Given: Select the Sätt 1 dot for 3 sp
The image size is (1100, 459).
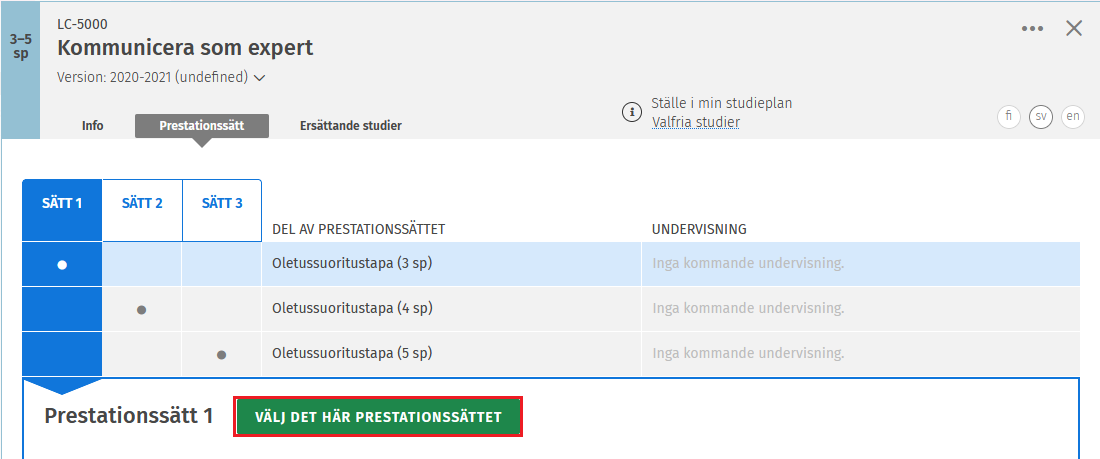Looking at the screenshot, I should (62, 265).
